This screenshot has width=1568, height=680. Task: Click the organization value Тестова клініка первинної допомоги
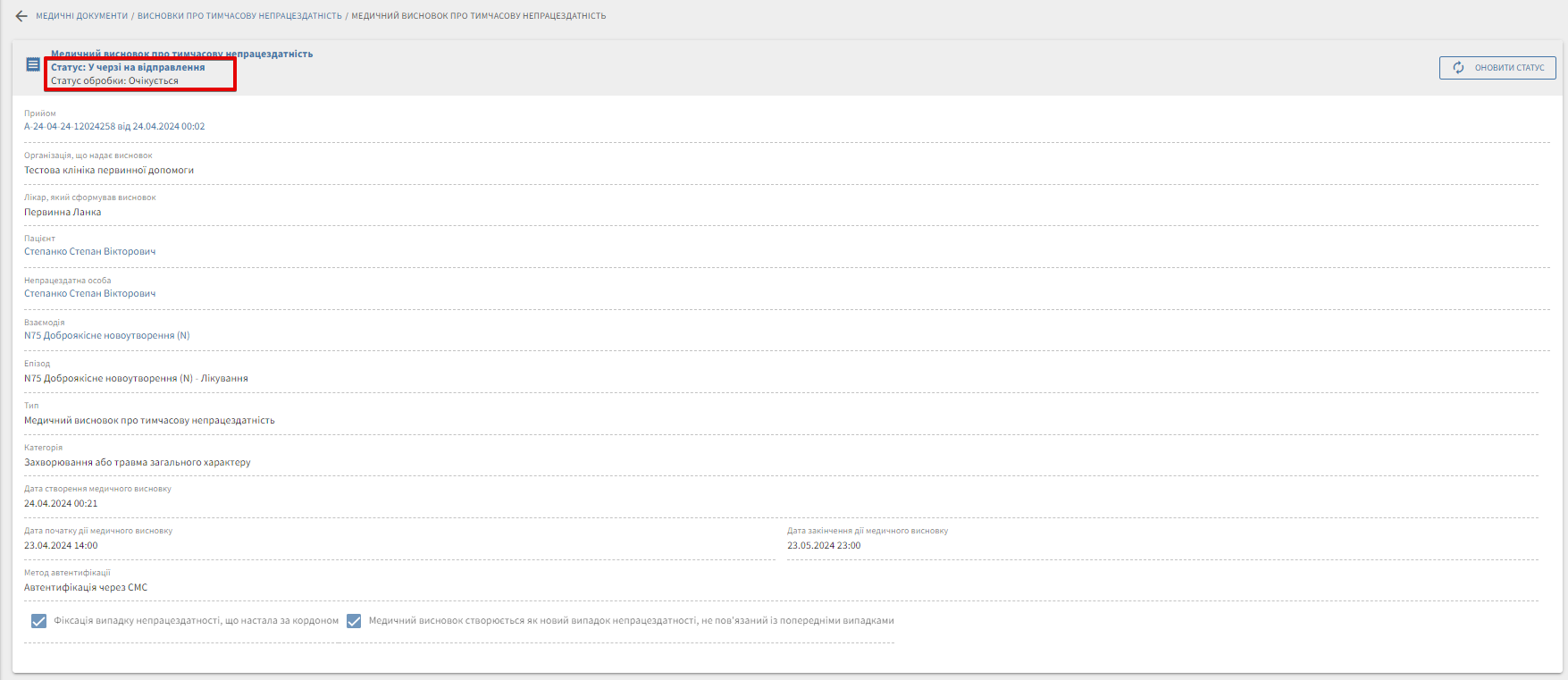point(109,171)
